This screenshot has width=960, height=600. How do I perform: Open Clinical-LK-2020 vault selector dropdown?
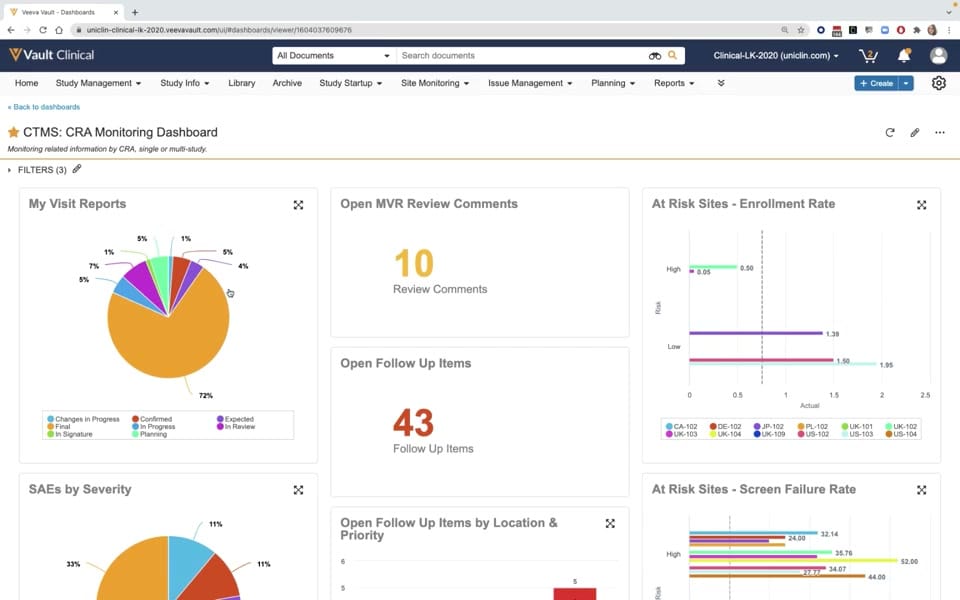776,56
